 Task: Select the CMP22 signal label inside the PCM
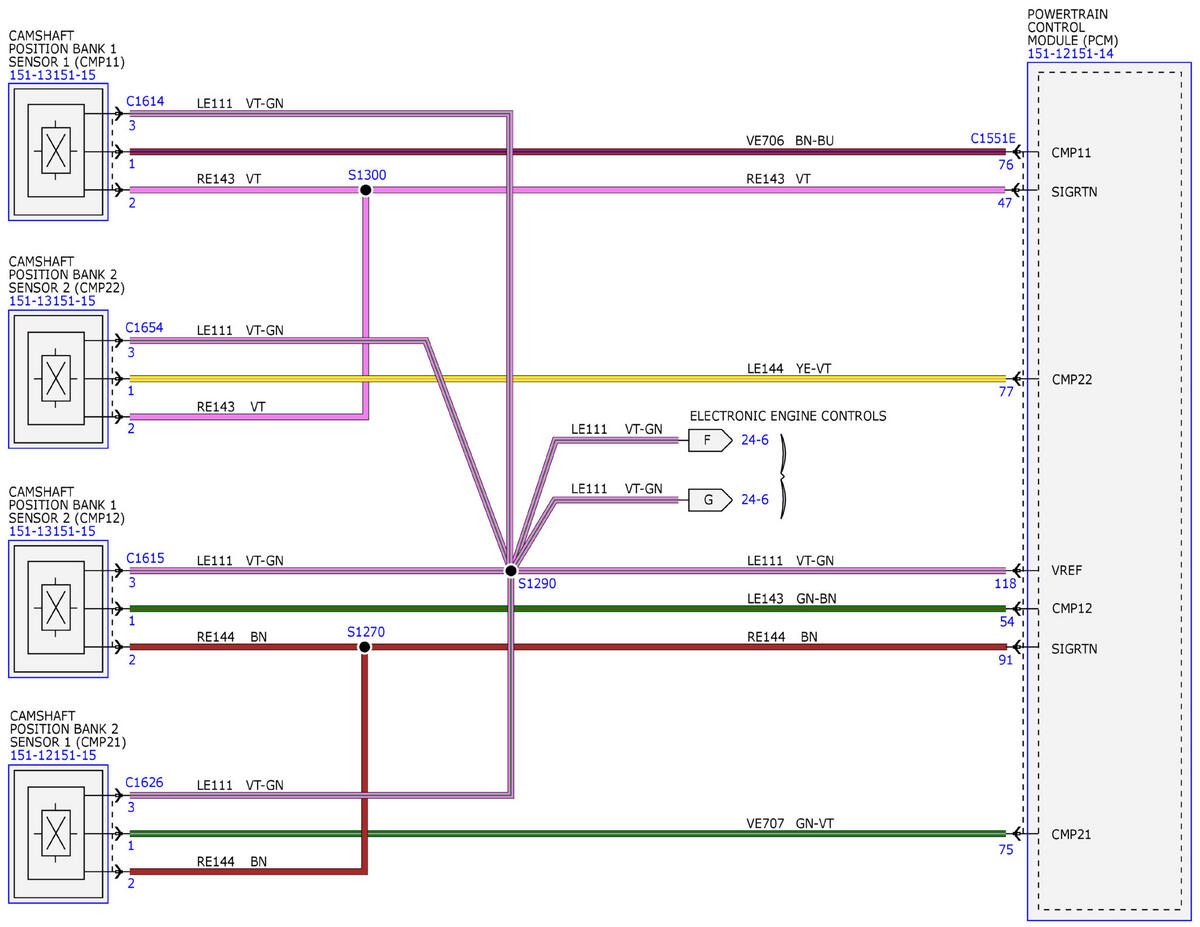(1072, 379)
